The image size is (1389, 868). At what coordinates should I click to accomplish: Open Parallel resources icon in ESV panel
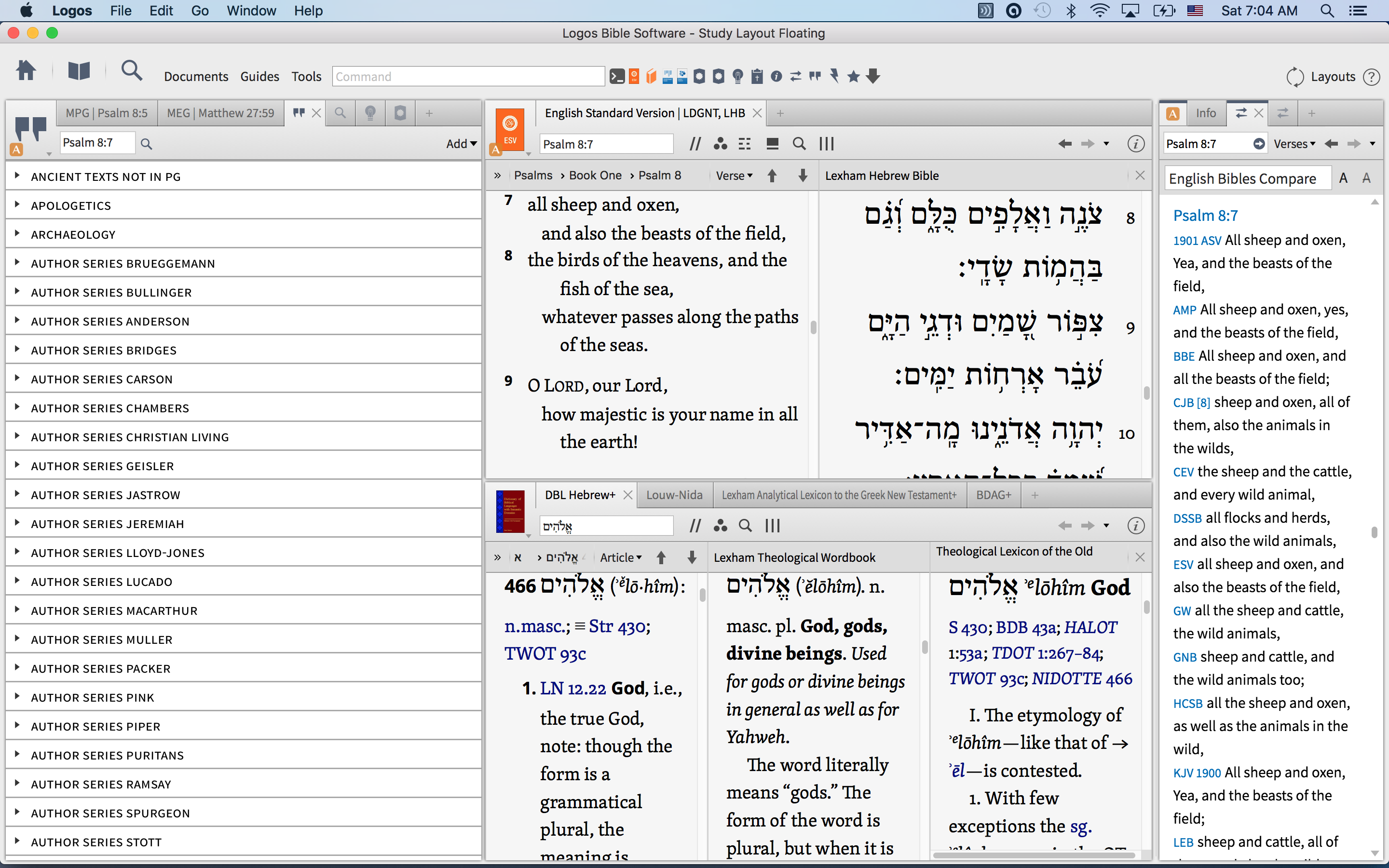(x=694, y=144)
